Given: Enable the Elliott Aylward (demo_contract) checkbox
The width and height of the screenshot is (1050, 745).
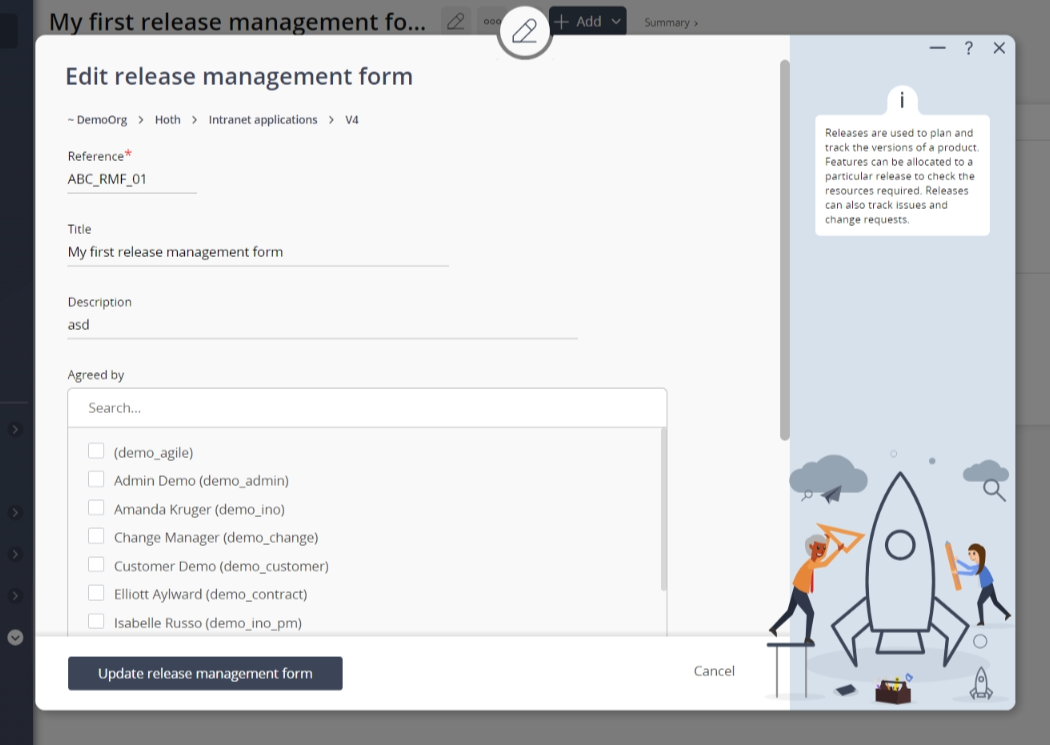Looking at the screenshot, I should point(96,593).
